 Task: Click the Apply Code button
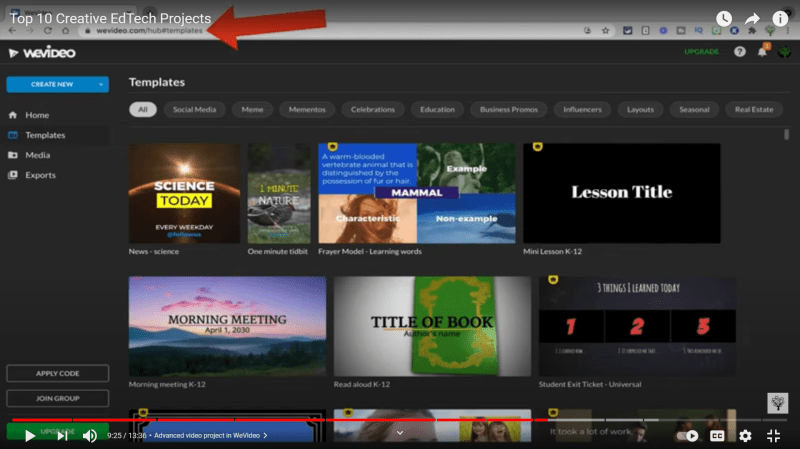[57, 374]
